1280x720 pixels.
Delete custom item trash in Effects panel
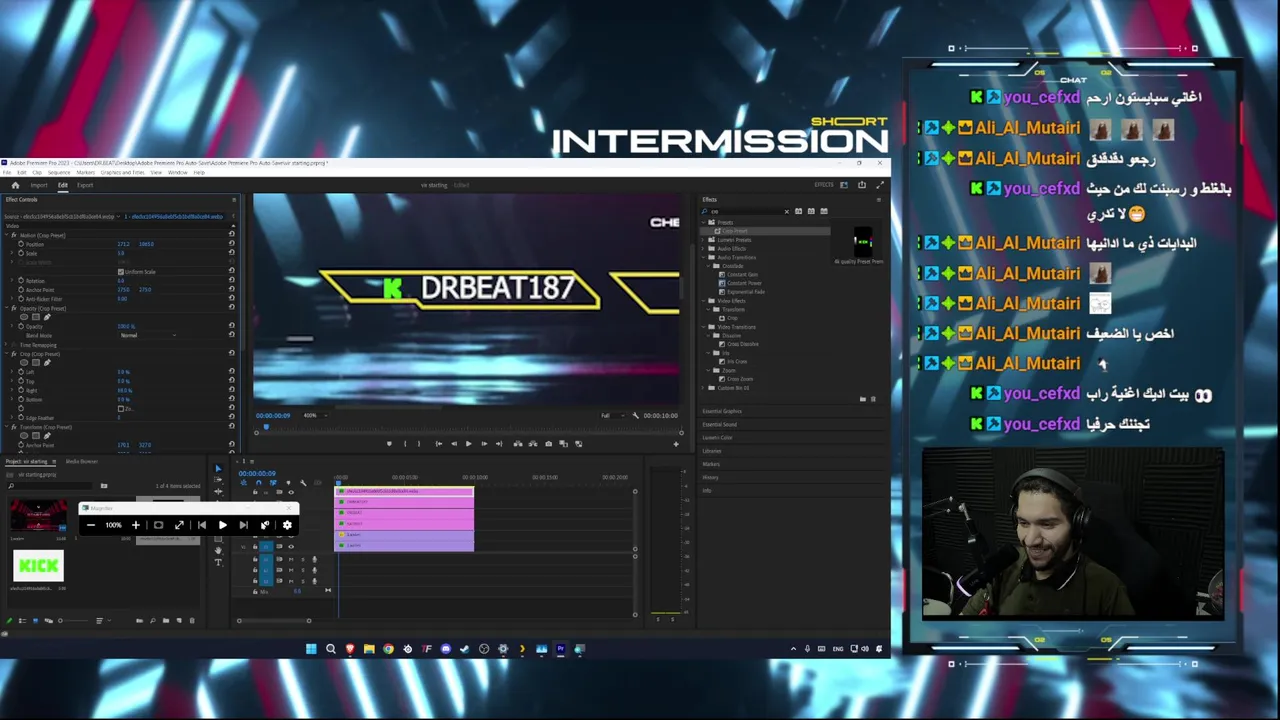[x=873, y=398]
